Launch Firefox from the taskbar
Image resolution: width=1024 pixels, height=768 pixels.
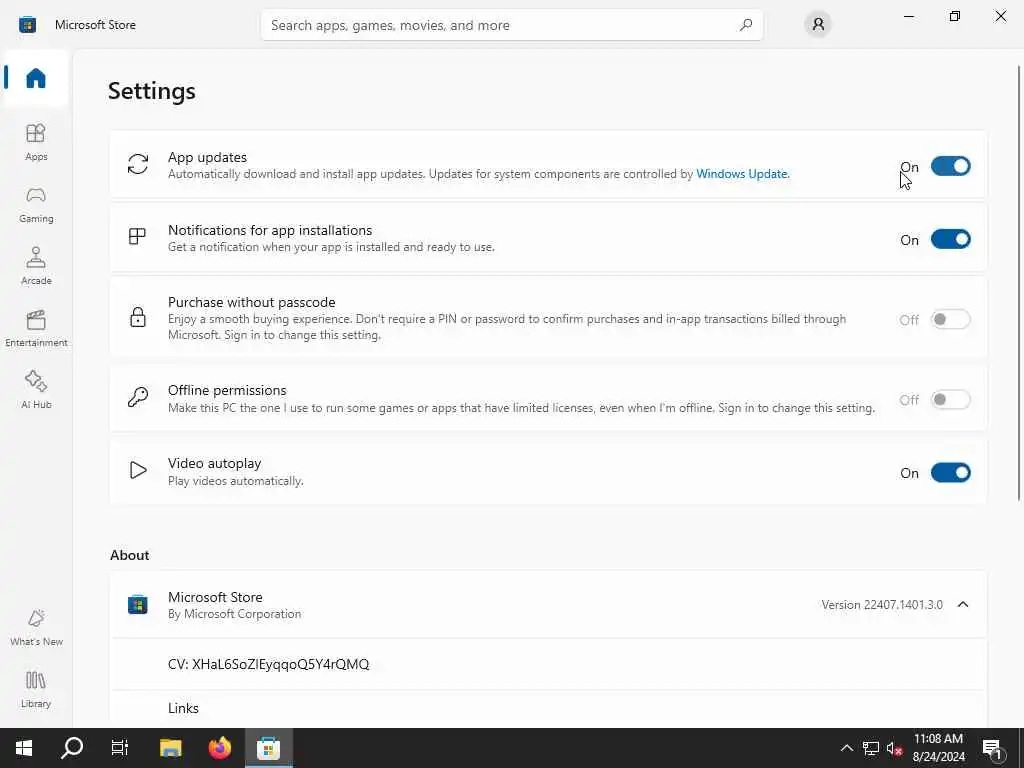click(x=219, y=748)
